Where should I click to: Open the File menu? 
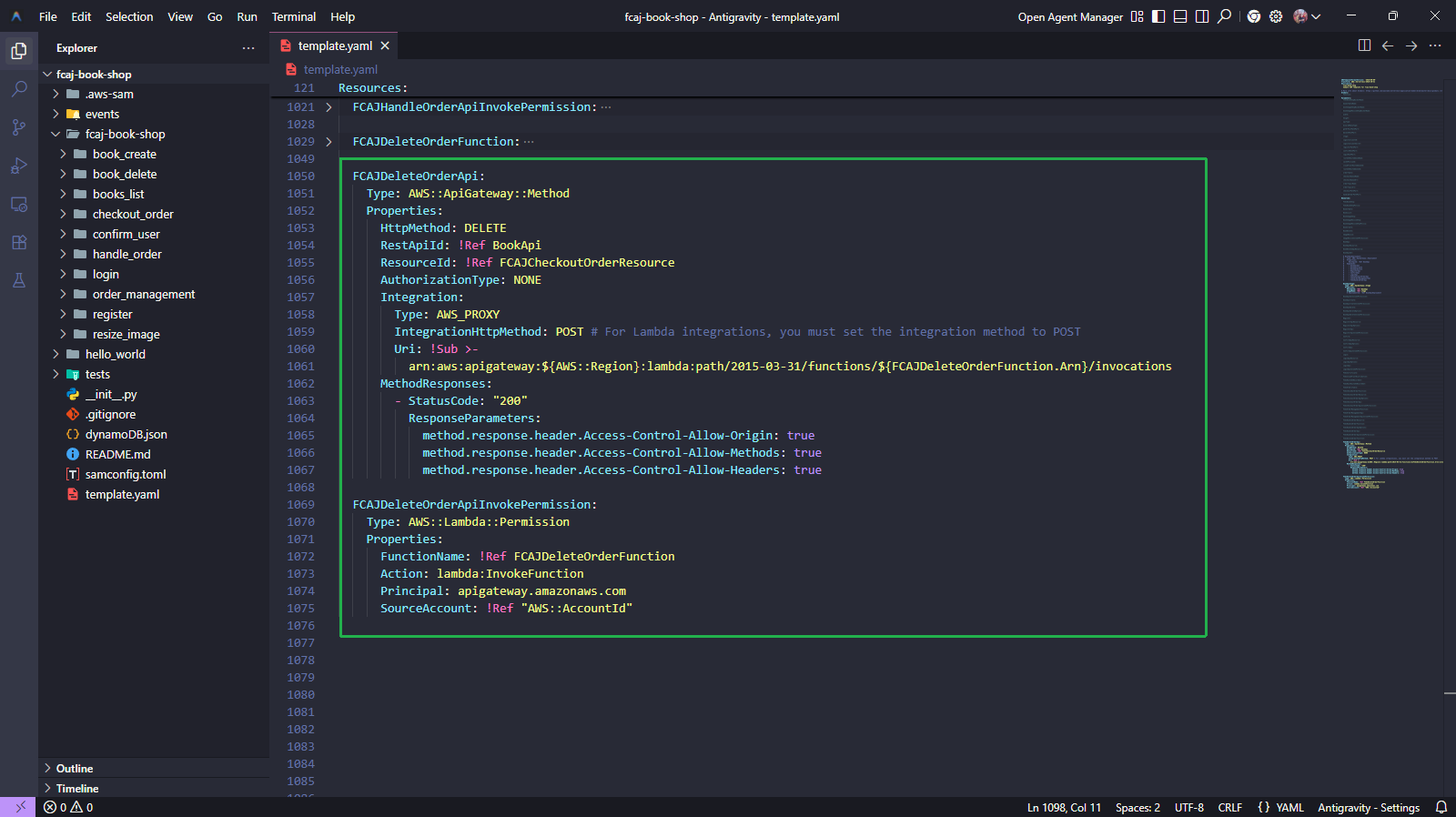pos(48,17)
